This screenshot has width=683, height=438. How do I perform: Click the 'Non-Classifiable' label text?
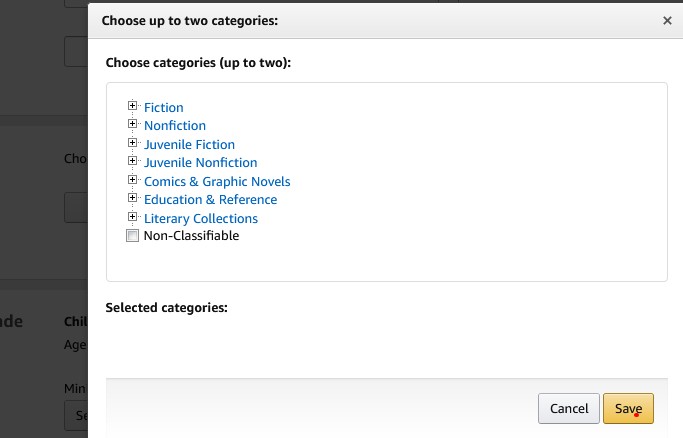(192, 236)
